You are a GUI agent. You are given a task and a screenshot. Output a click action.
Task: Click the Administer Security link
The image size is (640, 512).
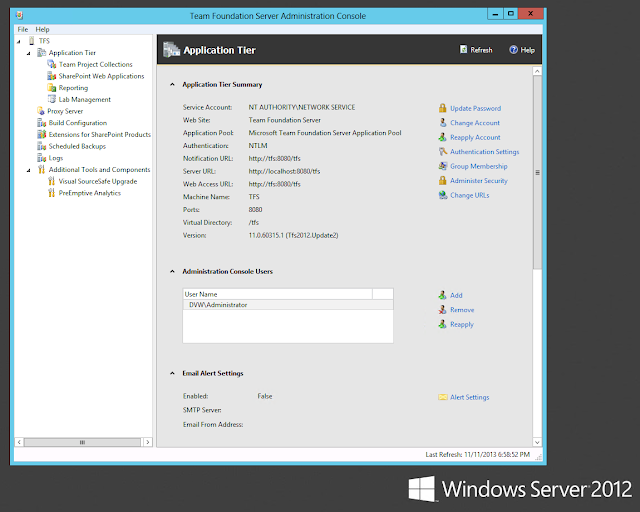coord(479,180)
